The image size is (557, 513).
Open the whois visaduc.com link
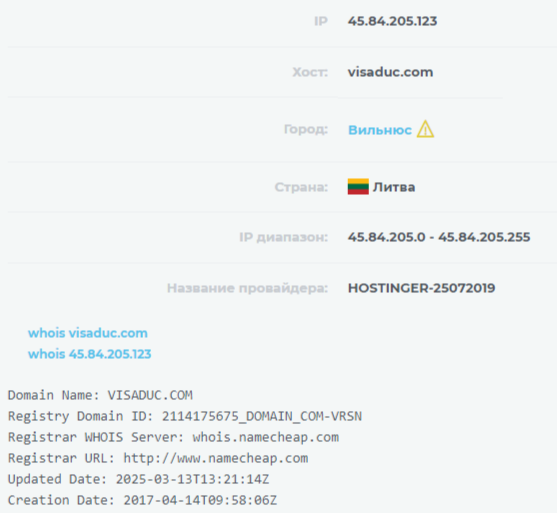(x=88, y=333)
